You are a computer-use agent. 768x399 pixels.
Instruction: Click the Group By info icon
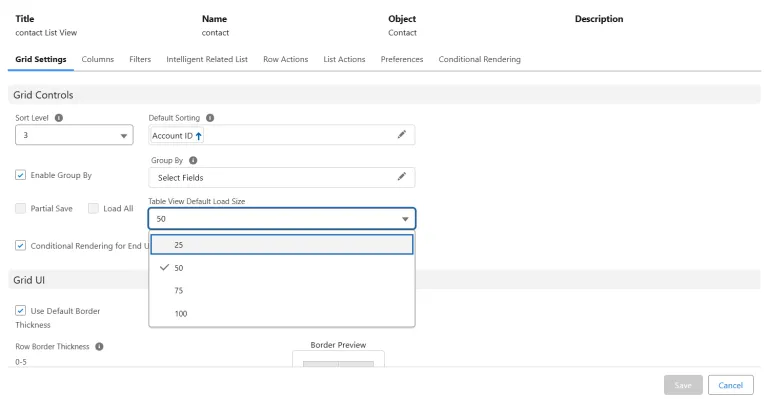coord(193,161)
